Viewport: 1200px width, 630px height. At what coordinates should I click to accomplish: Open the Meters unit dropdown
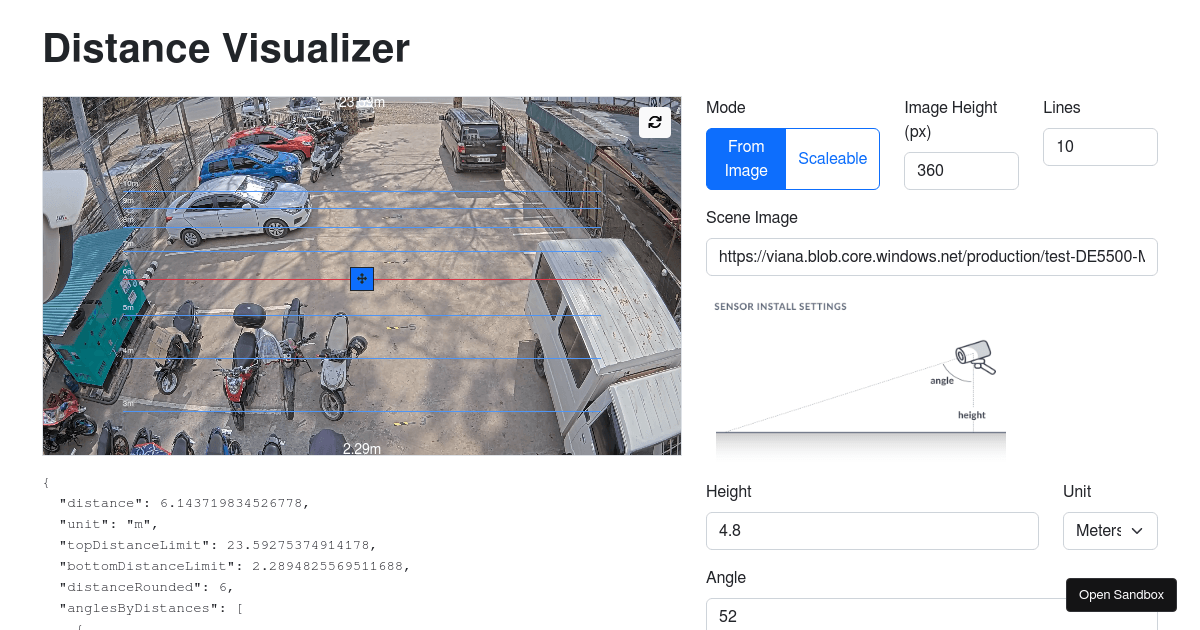[1110, 531]
